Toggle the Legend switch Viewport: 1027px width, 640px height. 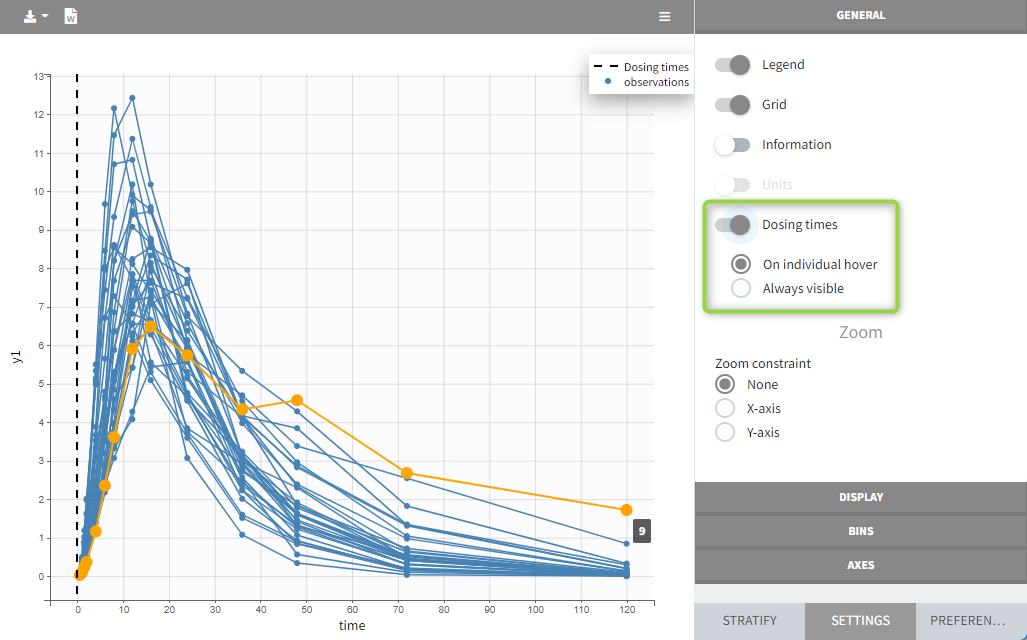pyautogui.click(x=732, y=65)
